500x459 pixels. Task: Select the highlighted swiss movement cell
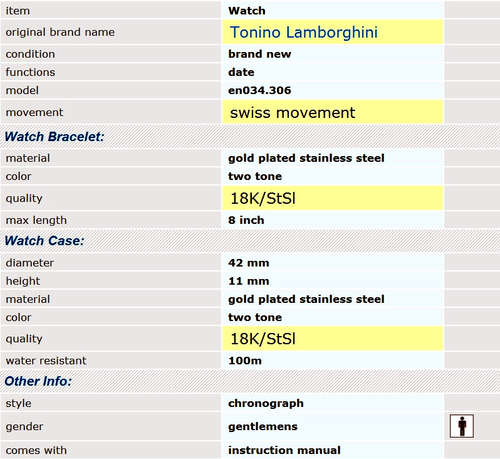point(333,112)
